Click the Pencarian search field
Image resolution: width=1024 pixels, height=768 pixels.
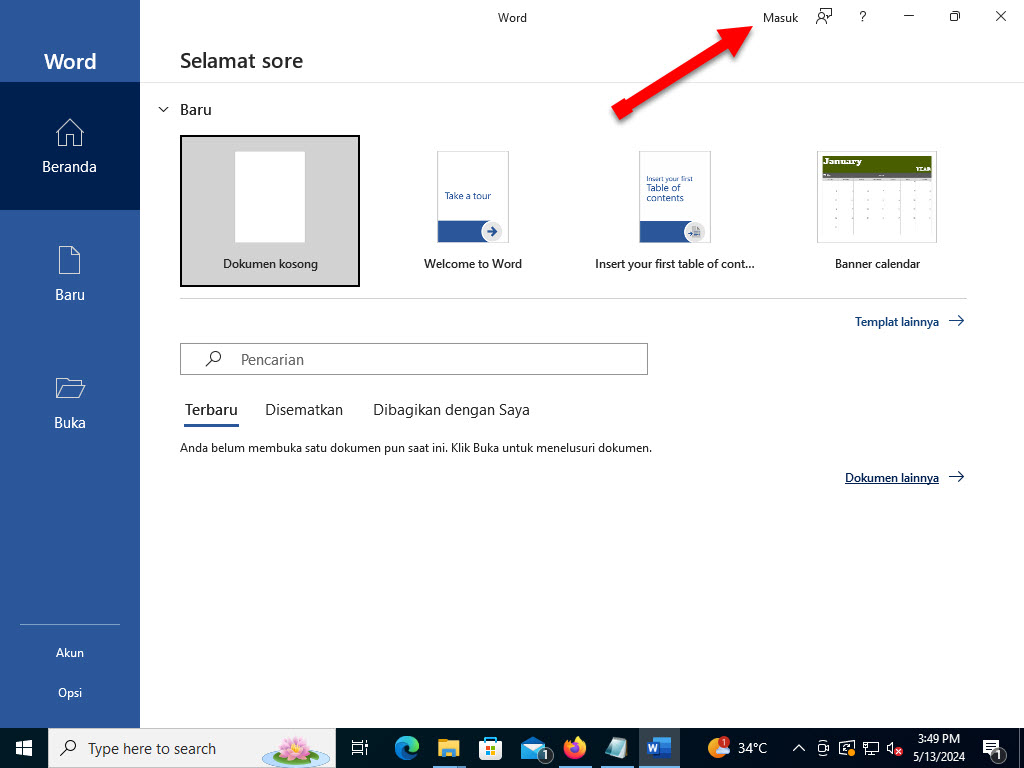[x=413, y=359]
